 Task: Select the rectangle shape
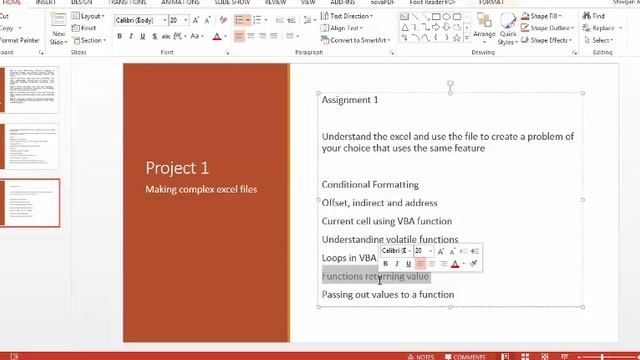pos(436,17)
